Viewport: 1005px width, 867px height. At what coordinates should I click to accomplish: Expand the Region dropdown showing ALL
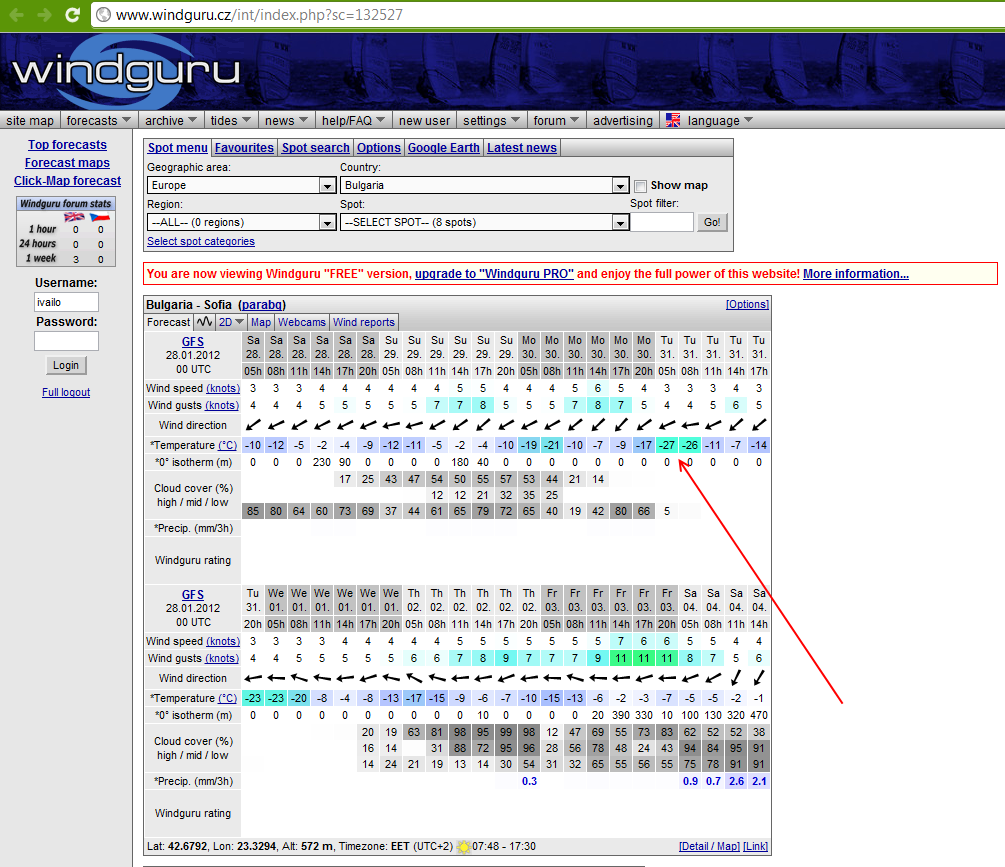(241, 223)
